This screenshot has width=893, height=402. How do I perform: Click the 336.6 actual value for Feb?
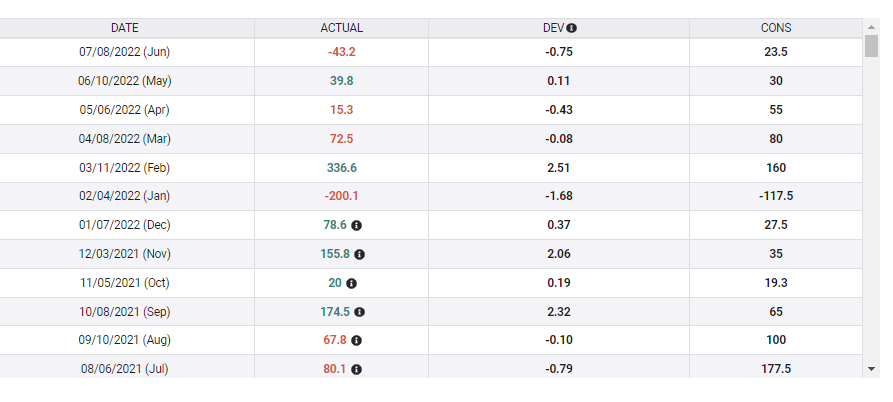(x=342, y=168)
